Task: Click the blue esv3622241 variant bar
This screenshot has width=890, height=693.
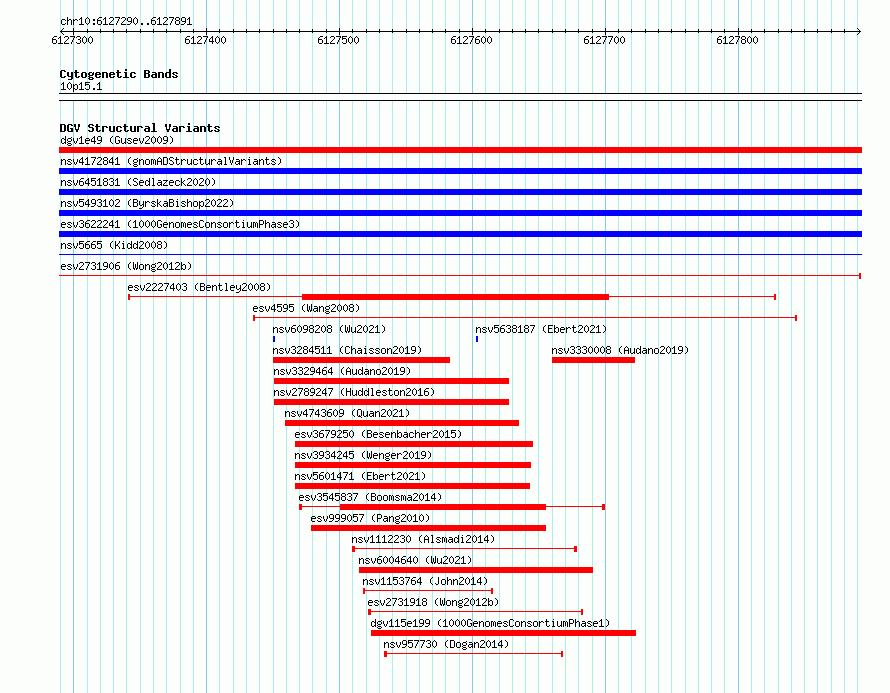Action: (460, 234)
